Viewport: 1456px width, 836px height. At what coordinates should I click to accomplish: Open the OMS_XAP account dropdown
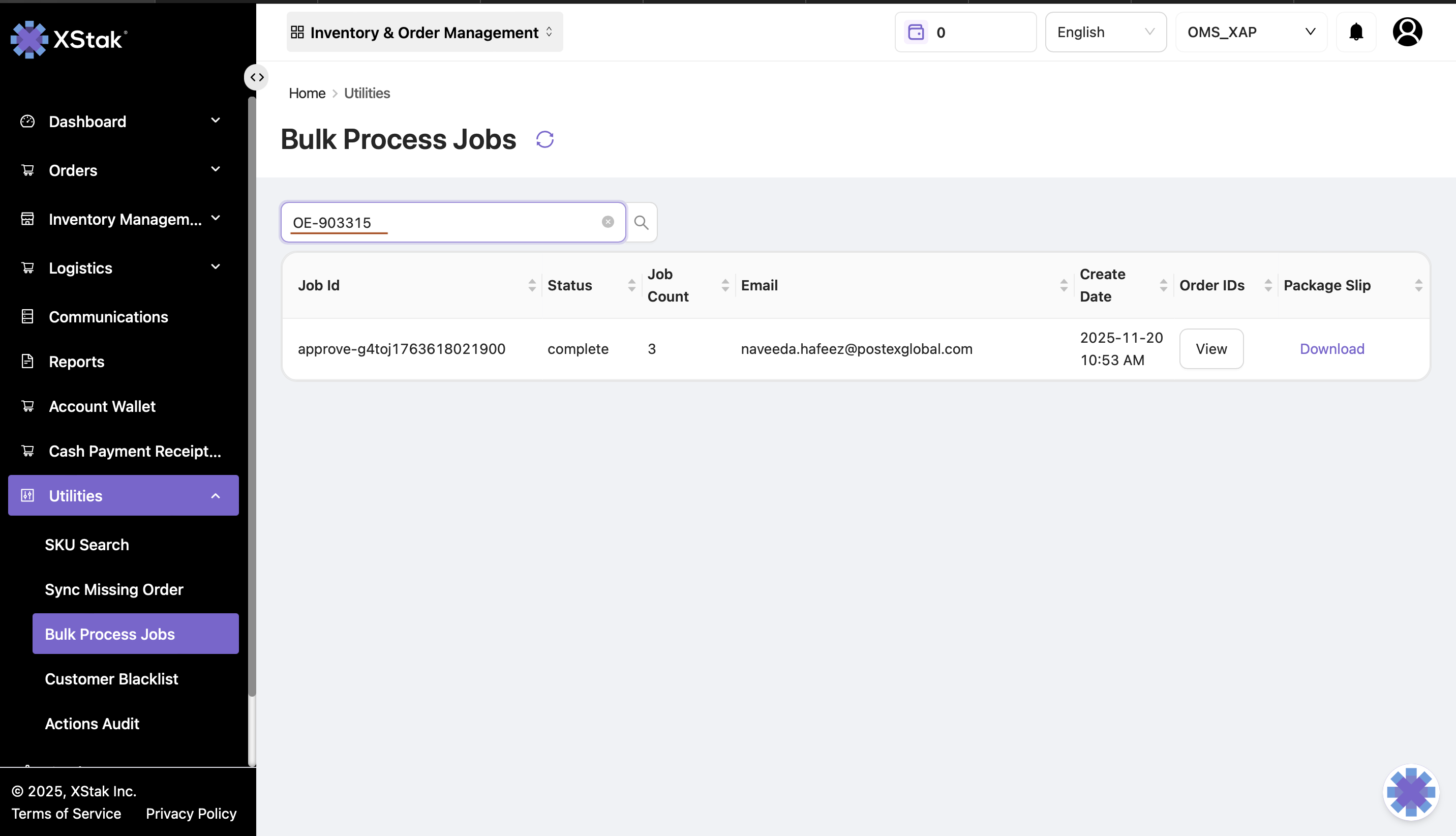[x=1251, y=32]
